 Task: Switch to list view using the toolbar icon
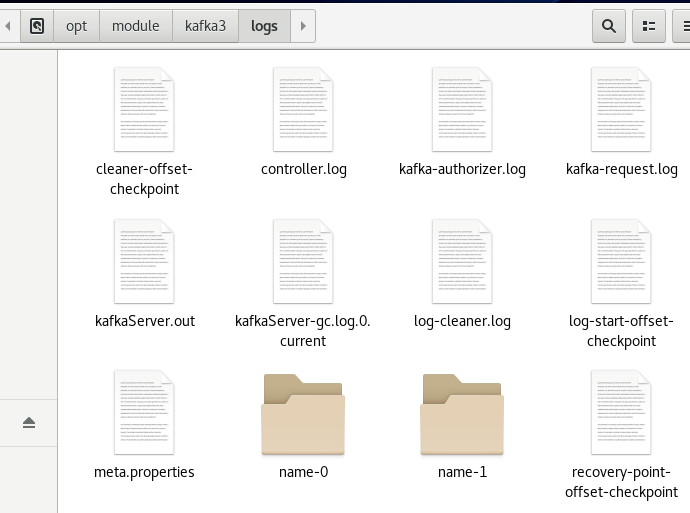[649, 26]
